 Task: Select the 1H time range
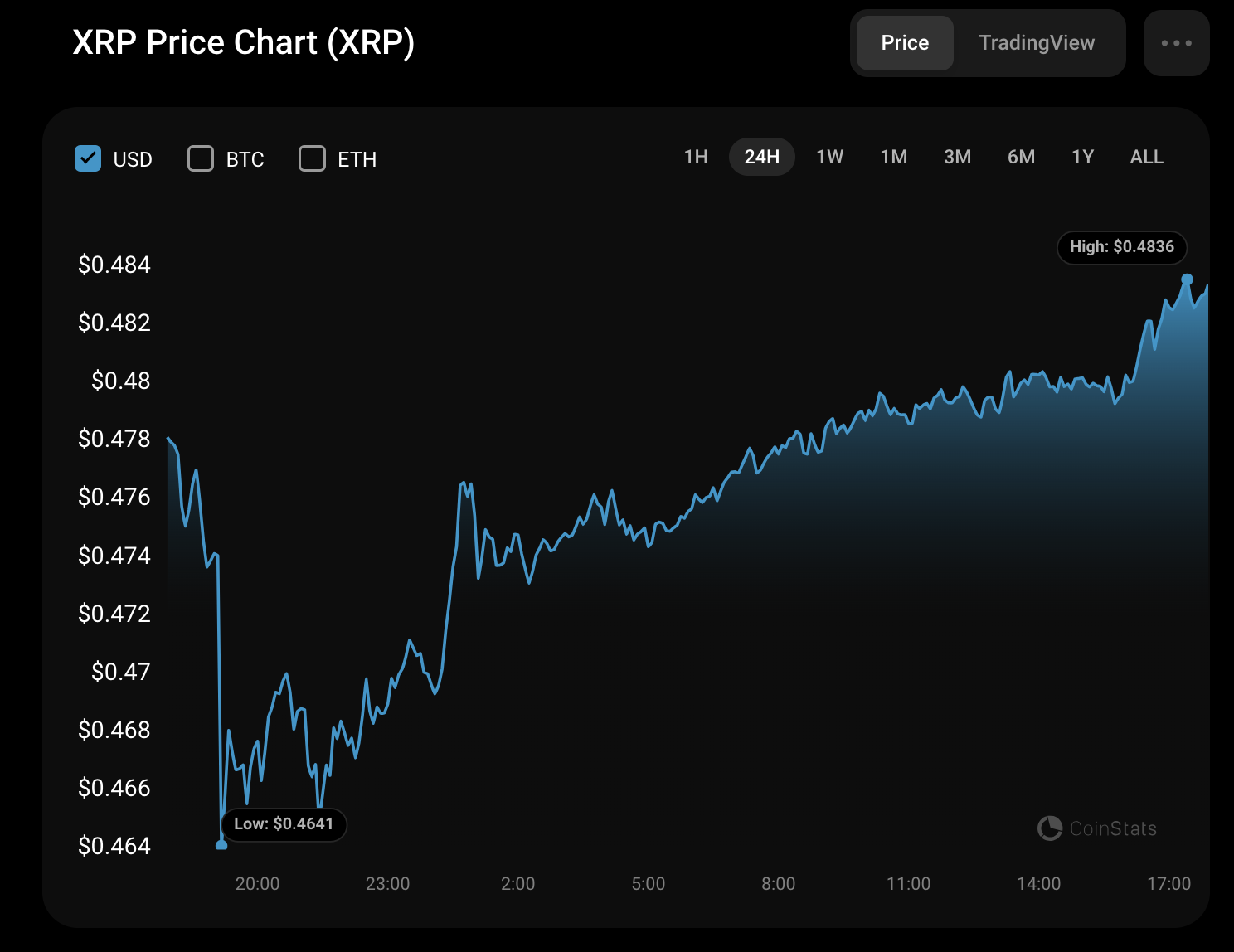(696, 157)
